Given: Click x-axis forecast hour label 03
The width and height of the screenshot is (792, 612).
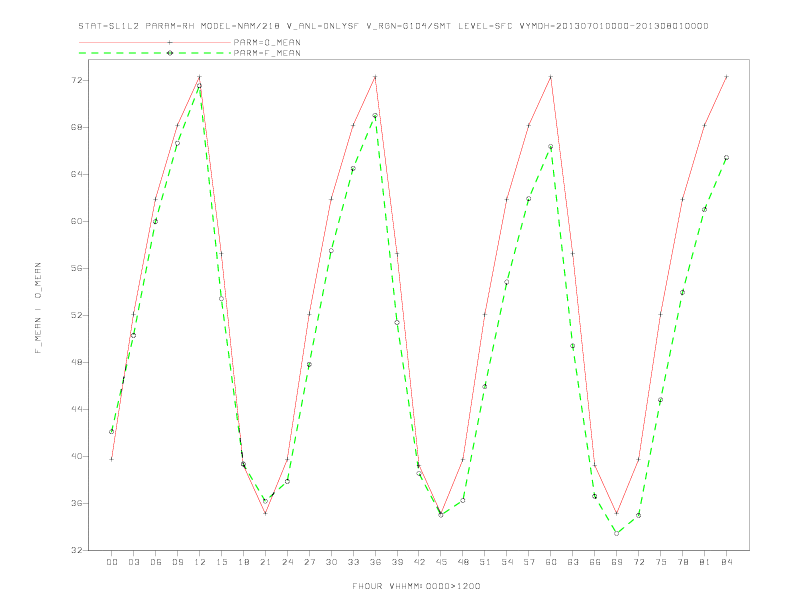Looking at the screenshot, I should (x=133, y=562).
